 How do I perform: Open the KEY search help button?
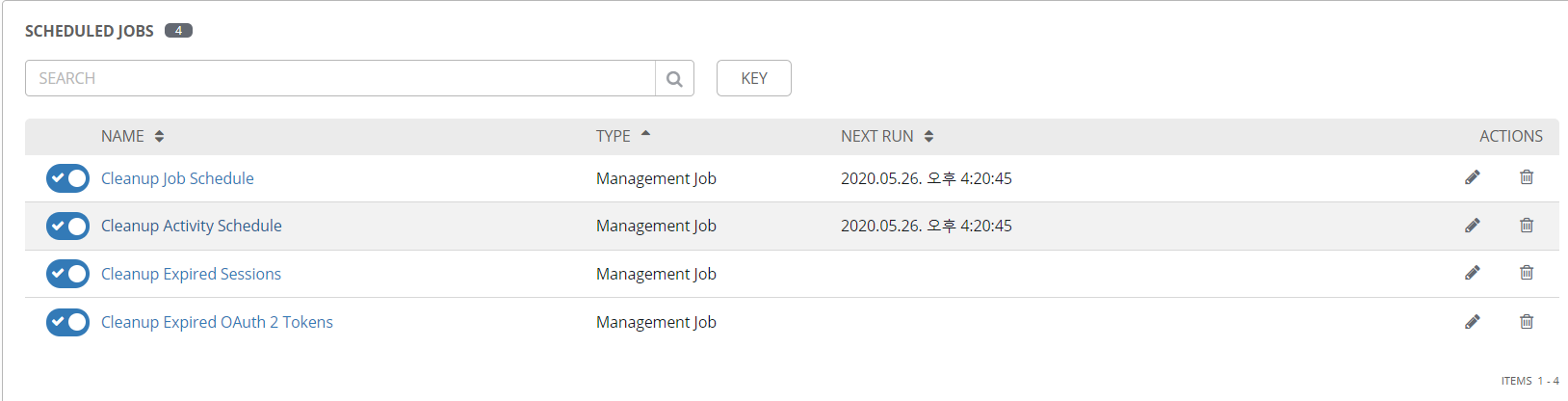754,78
